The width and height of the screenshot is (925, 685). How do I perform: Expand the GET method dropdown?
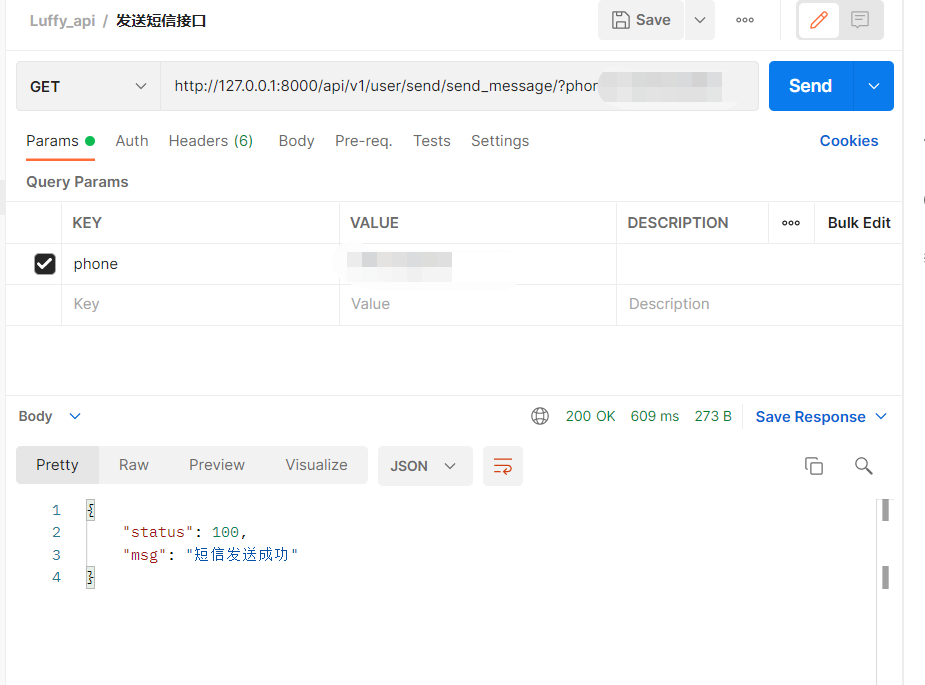pos(88,87)
